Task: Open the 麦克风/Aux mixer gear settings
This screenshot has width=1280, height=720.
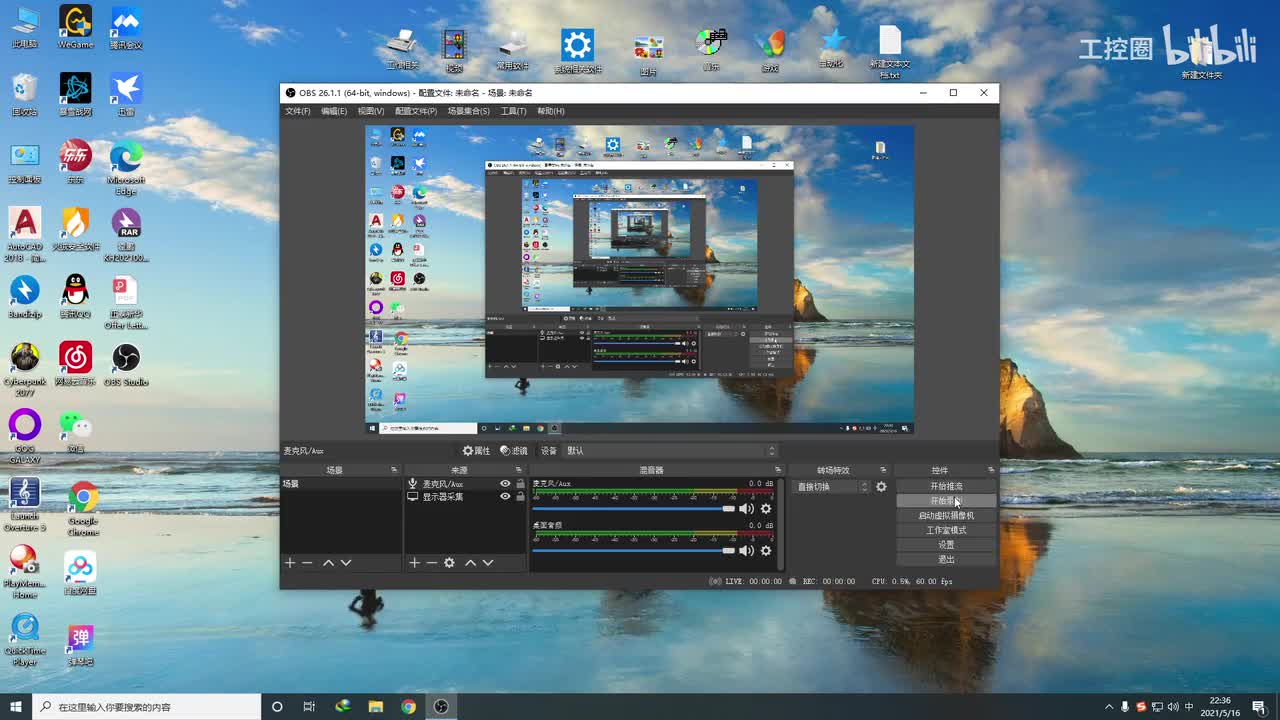Action: (766, 509)
